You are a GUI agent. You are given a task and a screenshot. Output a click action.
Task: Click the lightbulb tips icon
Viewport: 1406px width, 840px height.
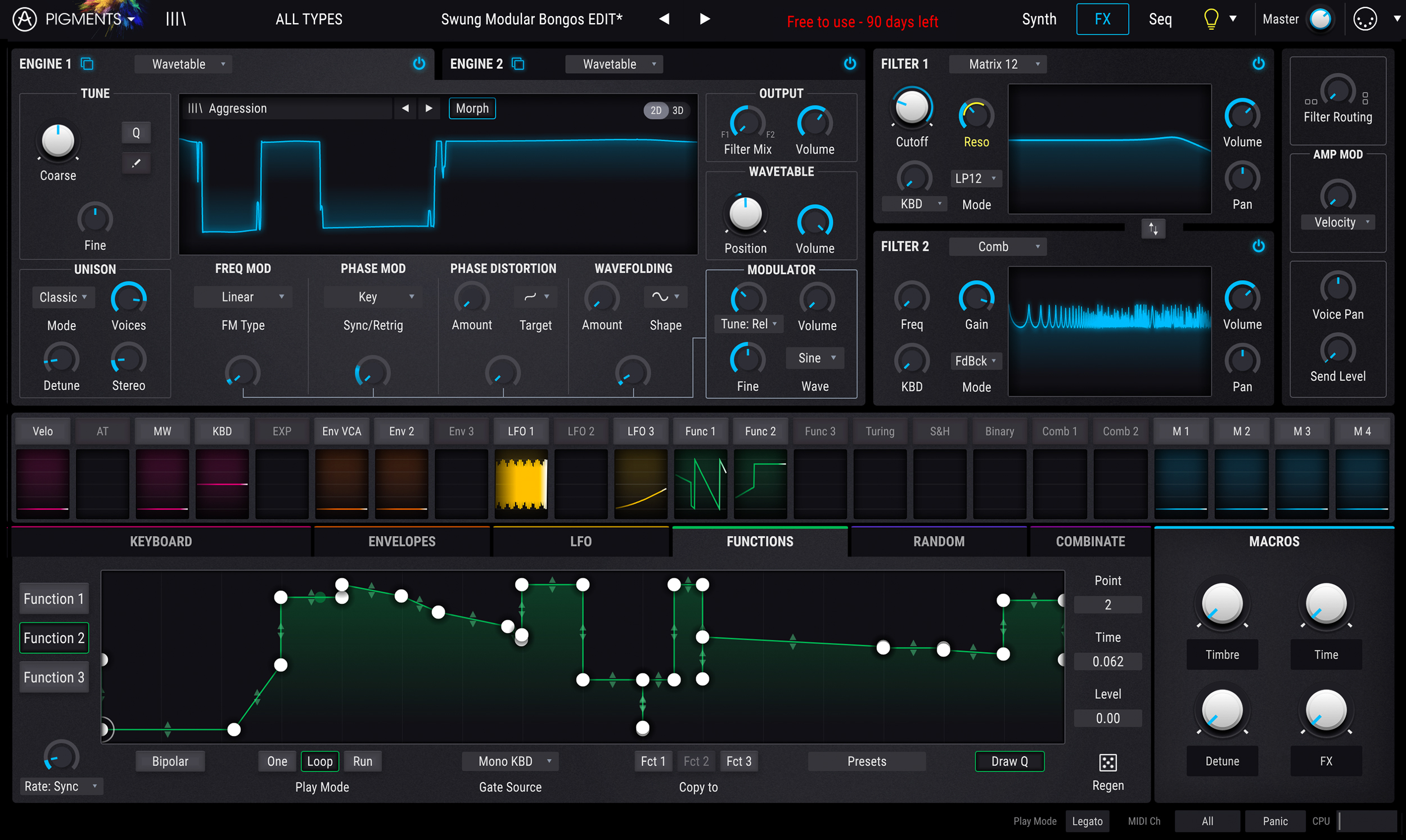tap(1210, 19)
